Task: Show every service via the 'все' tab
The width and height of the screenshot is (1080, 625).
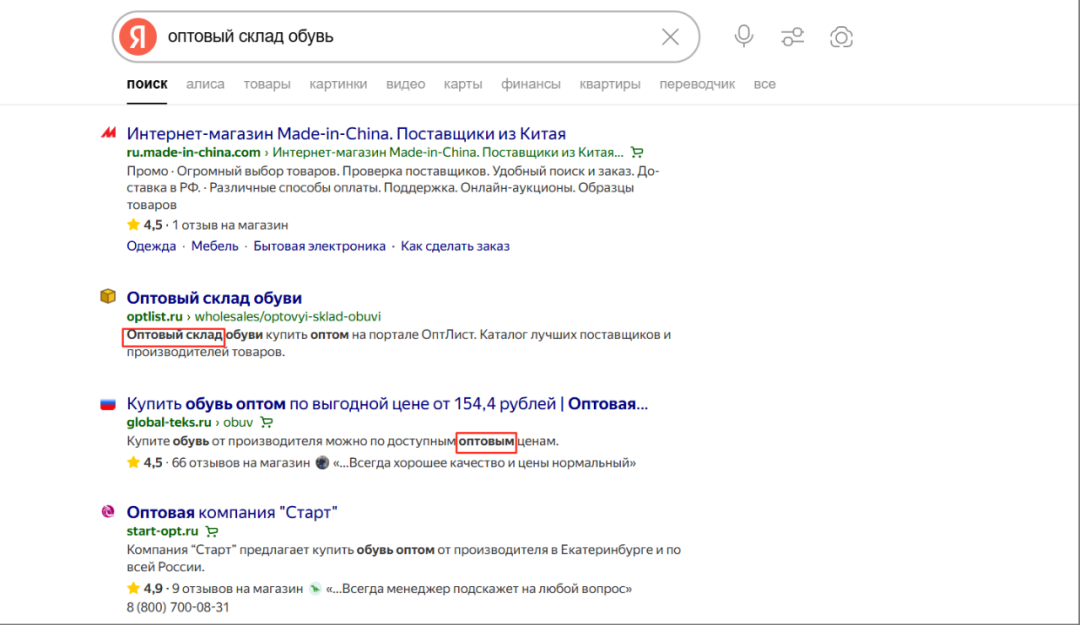Action: pyautogui.click(x=765, y=84)
